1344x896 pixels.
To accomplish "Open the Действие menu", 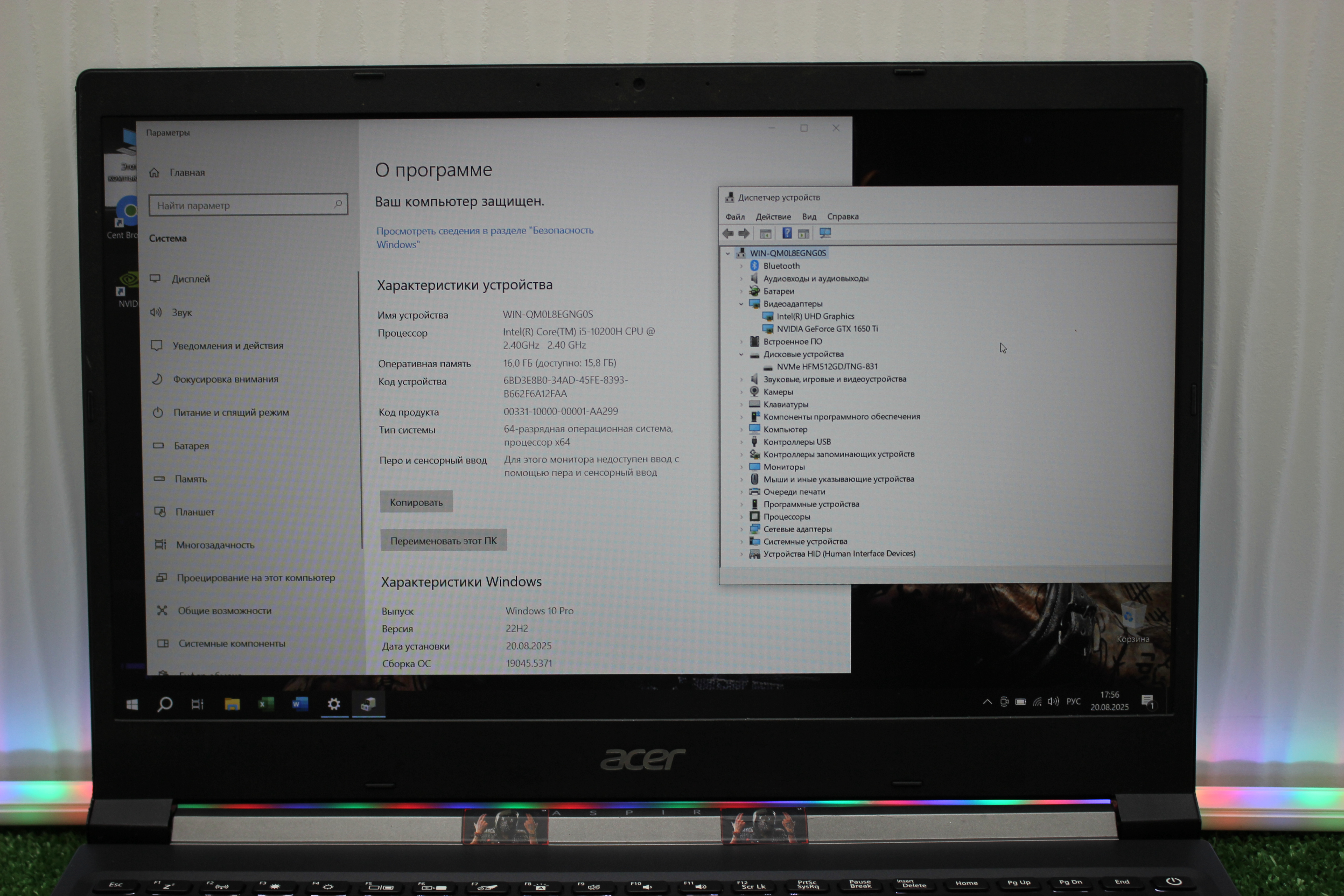I will point(773,216).
